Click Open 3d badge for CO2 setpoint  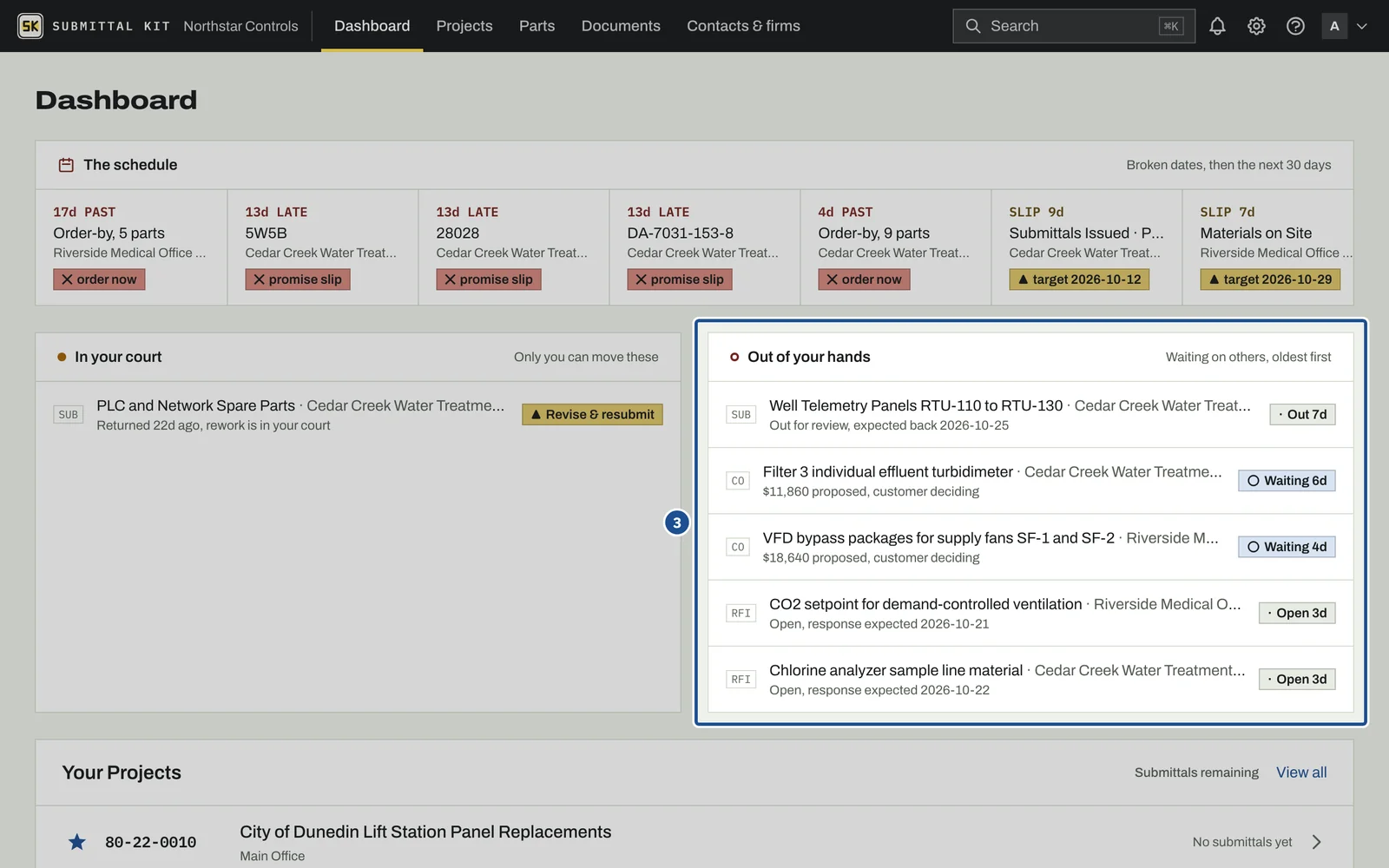click(x=1297, y=613)
